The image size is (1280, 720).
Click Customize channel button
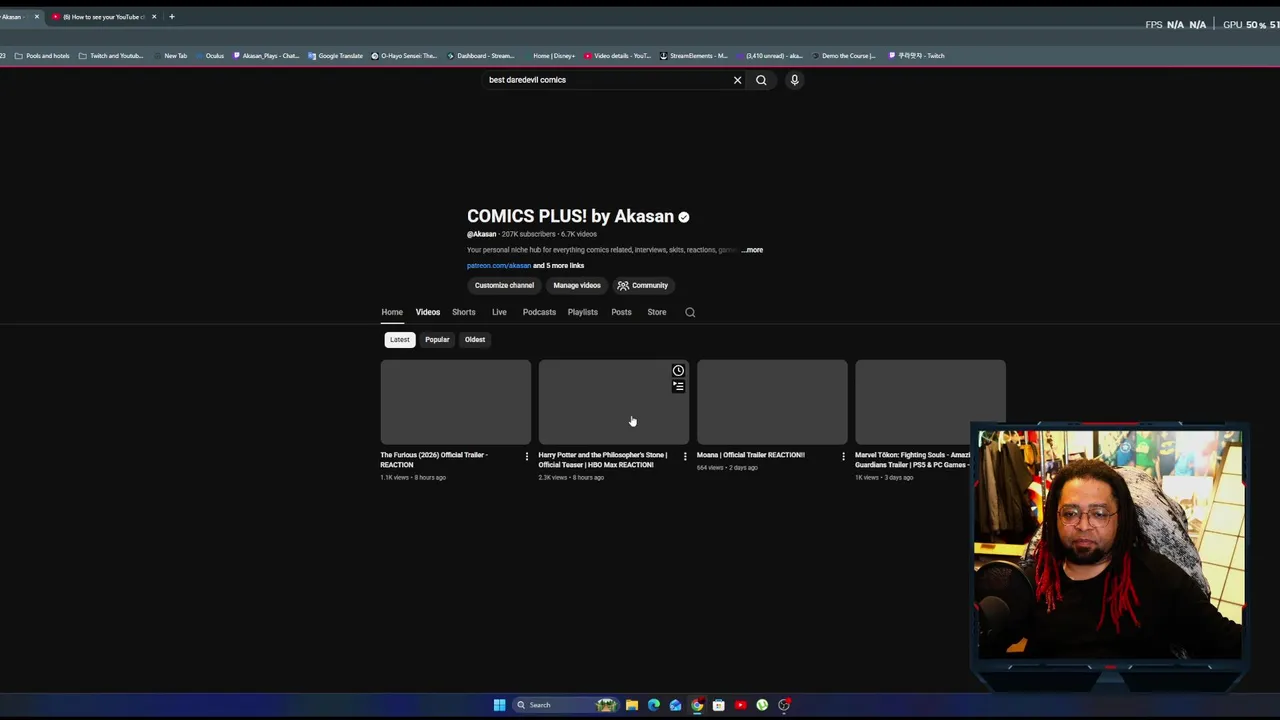click(x=504, y=286)
